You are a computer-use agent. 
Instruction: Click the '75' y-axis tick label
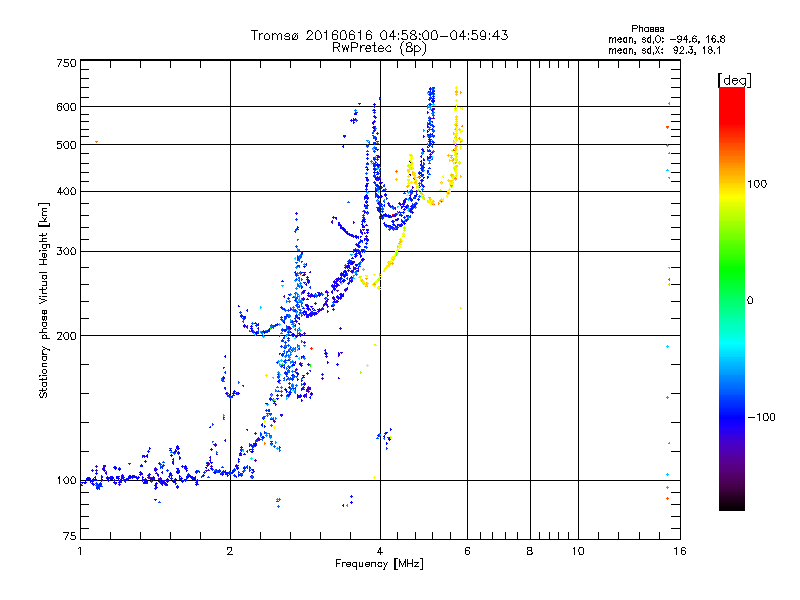point(70,536)
